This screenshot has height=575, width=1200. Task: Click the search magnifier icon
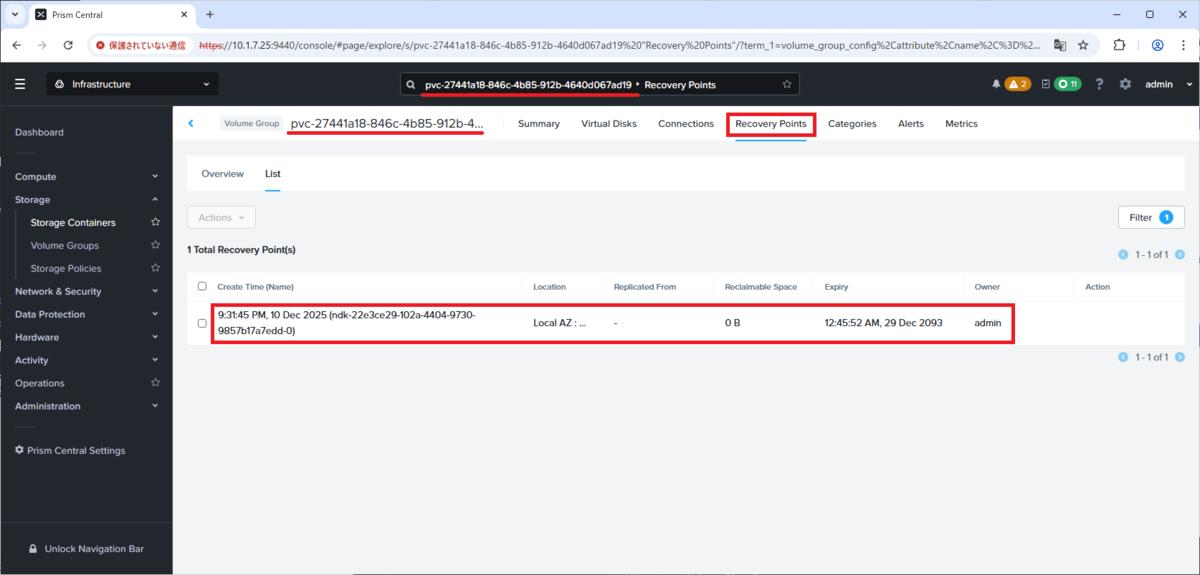click(411, 84)
